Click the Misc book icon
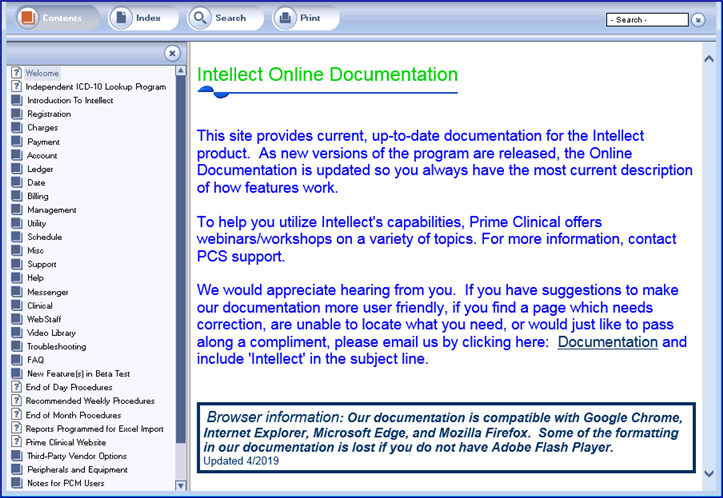The width and height of the screenshot is (723, 498). 17,250
